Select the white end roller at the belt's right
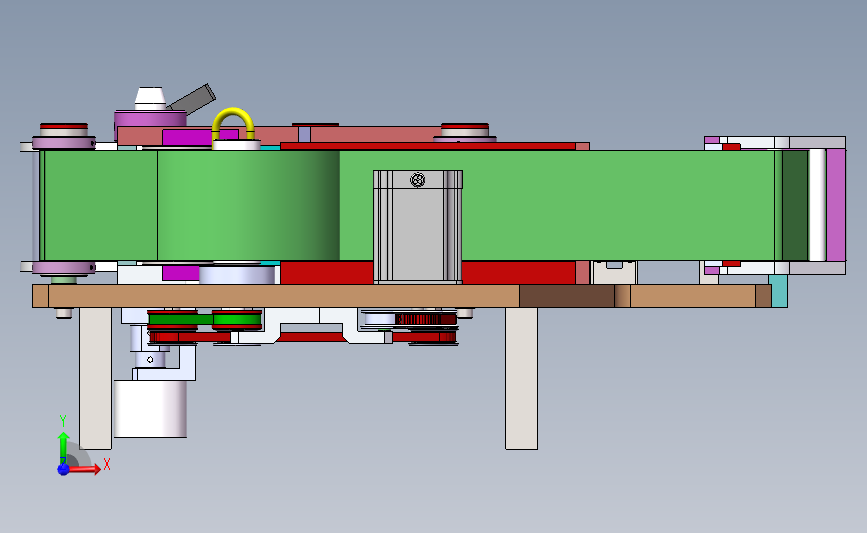The image size is (867, 533). pos(817,205)
